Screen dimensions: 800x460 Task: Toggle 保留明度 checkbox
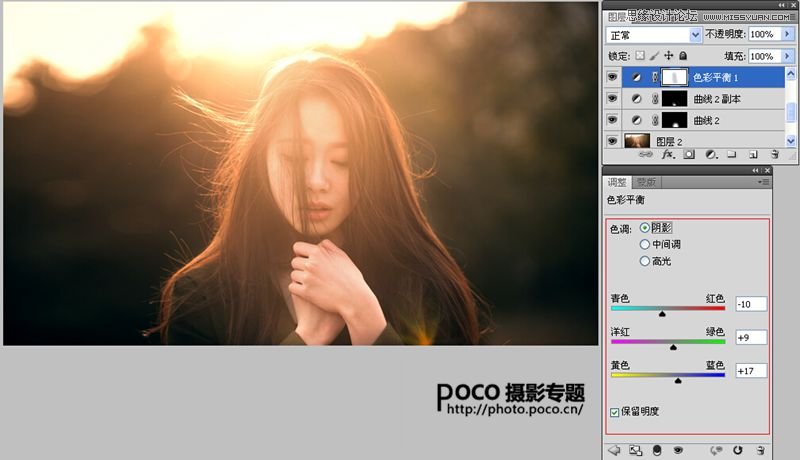615,412
